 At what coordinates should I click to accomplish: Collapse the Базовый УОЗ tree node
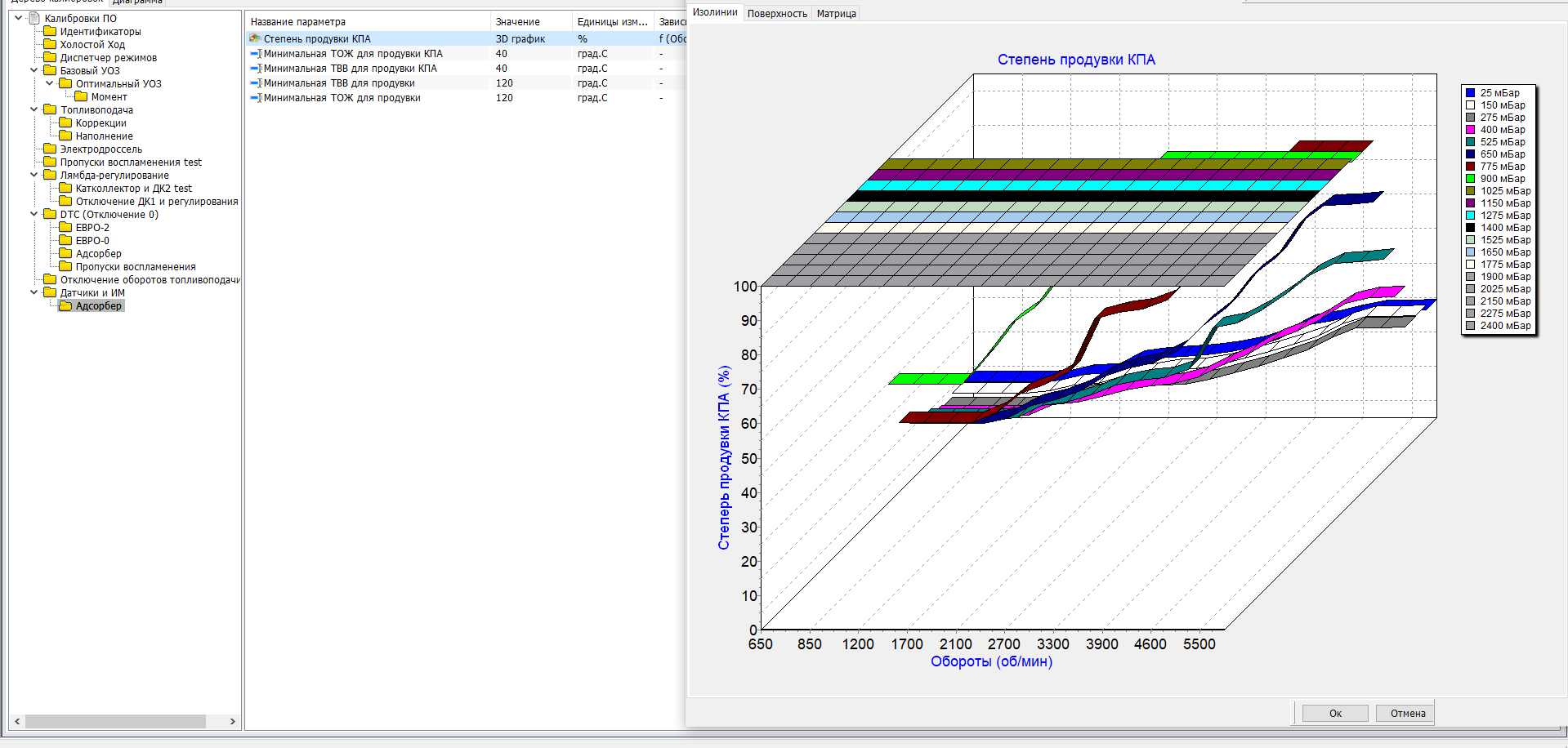[x=34, y=70]
